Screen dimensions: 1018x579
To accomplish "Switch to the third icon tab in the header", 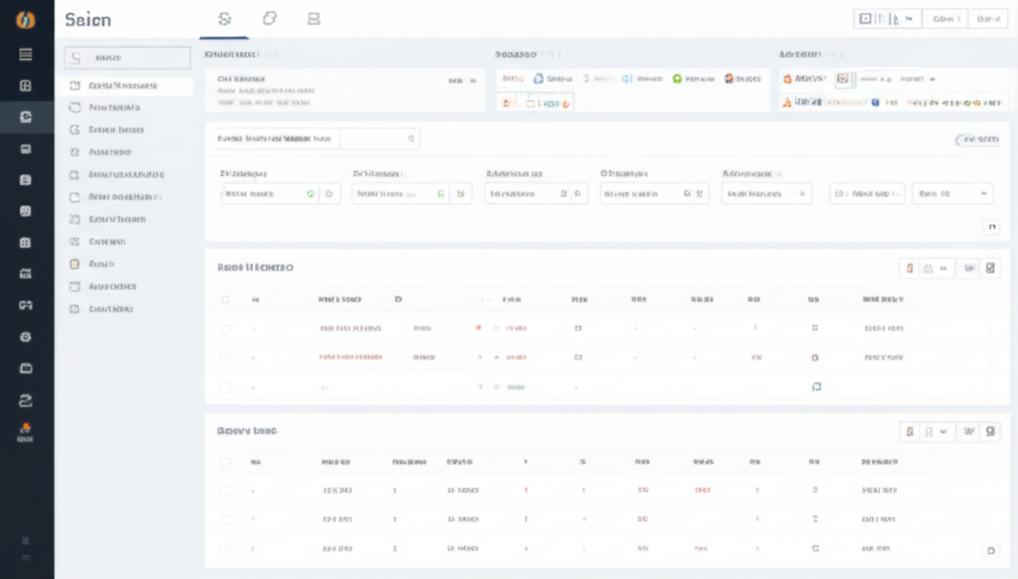I will tap(314, 19).
